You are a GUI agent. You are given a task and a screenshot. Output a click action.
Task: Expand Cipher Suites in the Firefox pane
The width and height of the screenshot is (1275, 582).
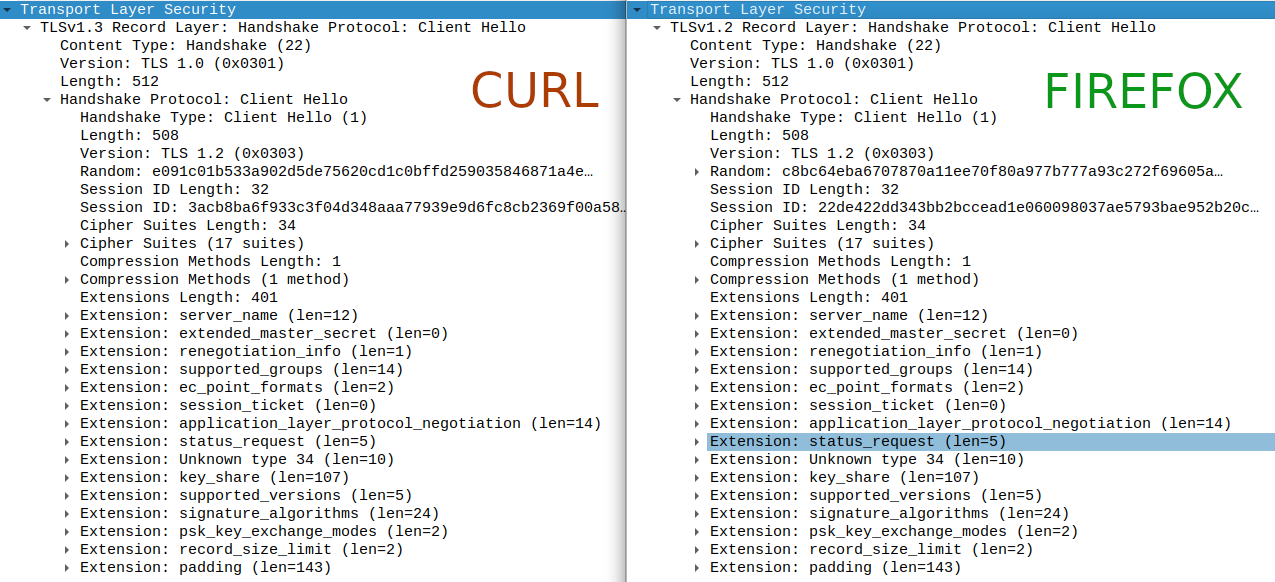[697, 243]
